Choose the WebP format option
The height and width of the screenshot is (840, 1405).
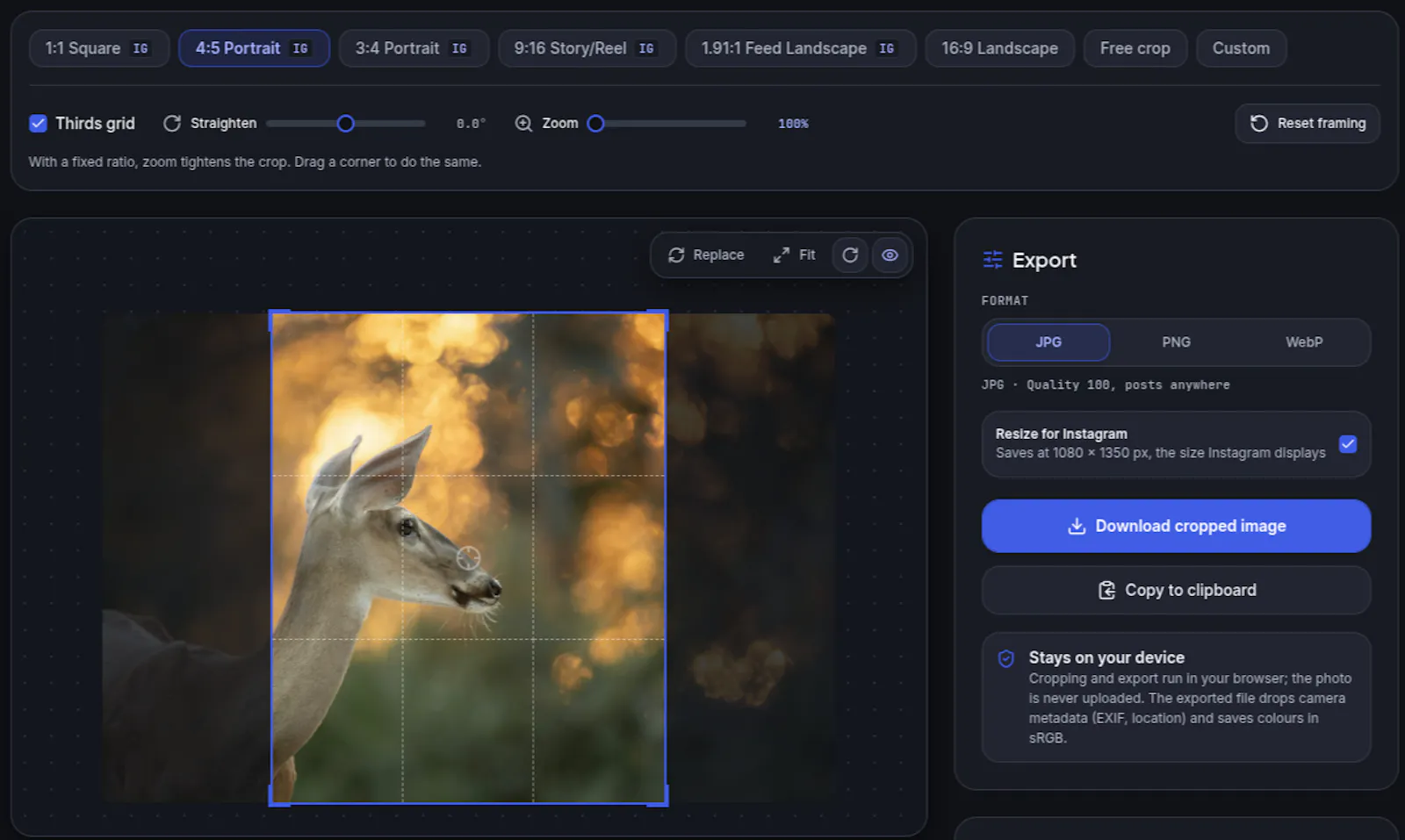point(1304,342)
